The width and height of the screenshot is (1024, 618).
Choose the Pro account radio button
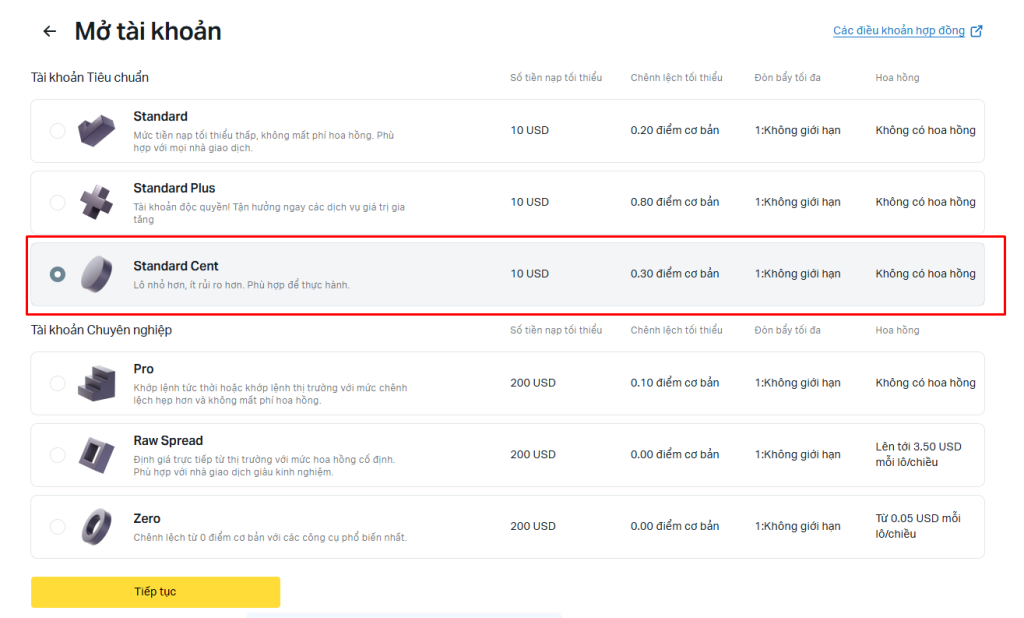click(57, 383)
